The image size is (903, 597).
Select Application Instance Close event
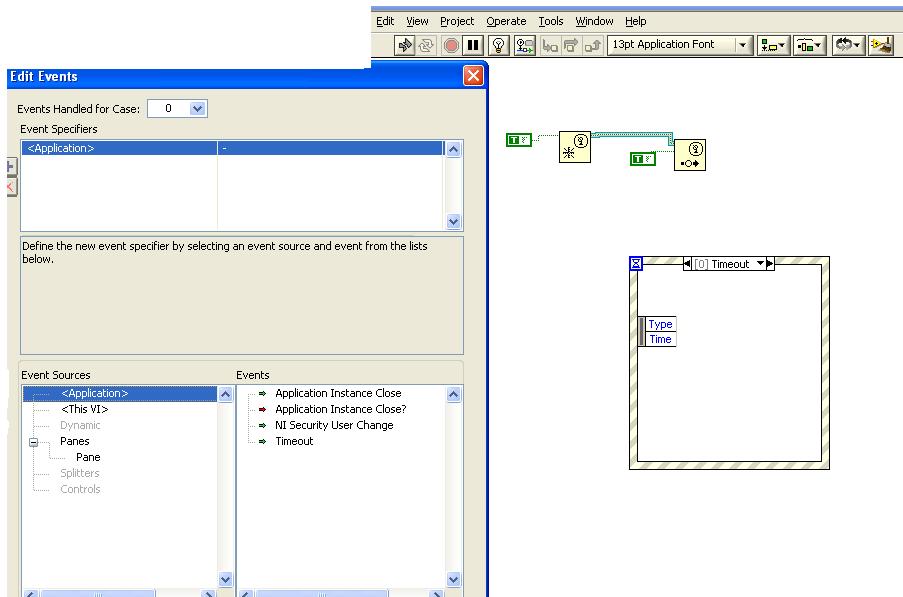point(338,393)
